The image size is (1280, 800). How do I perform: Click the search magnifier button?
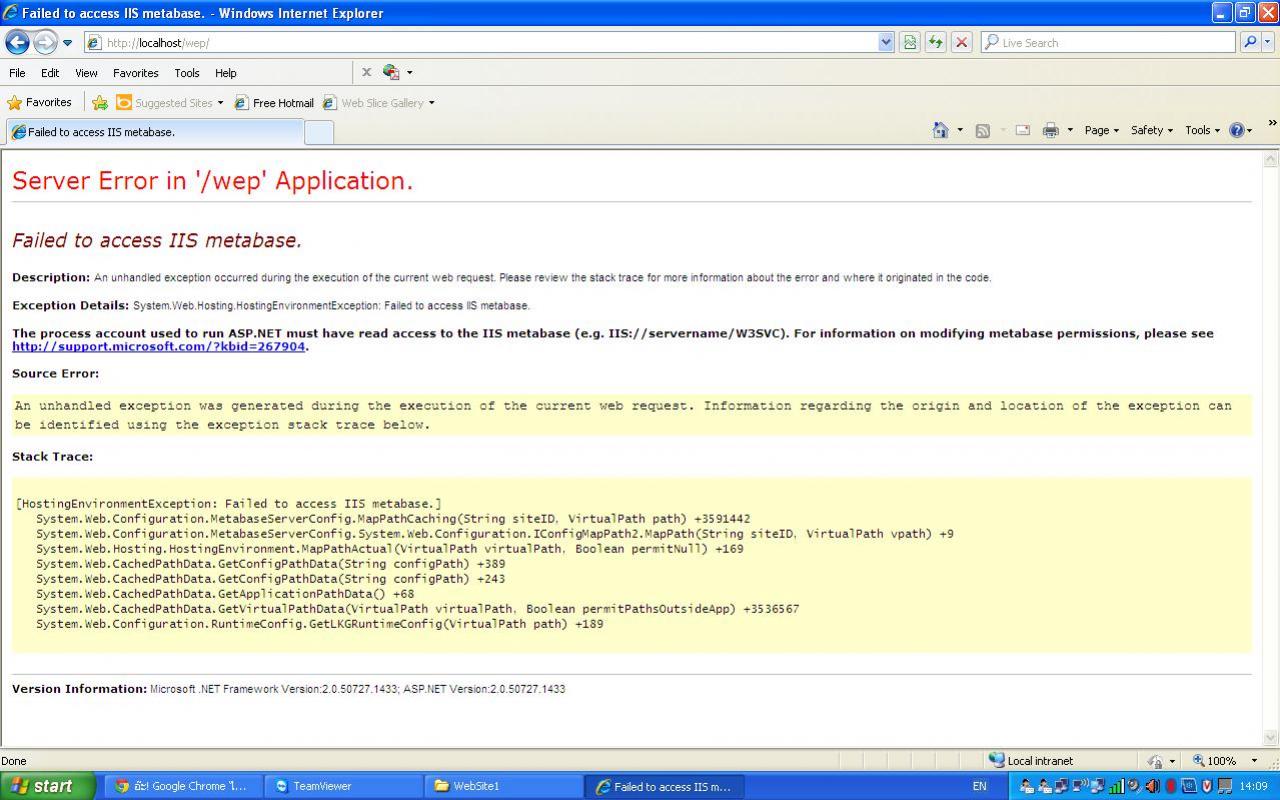click(x=1249, y=42)
